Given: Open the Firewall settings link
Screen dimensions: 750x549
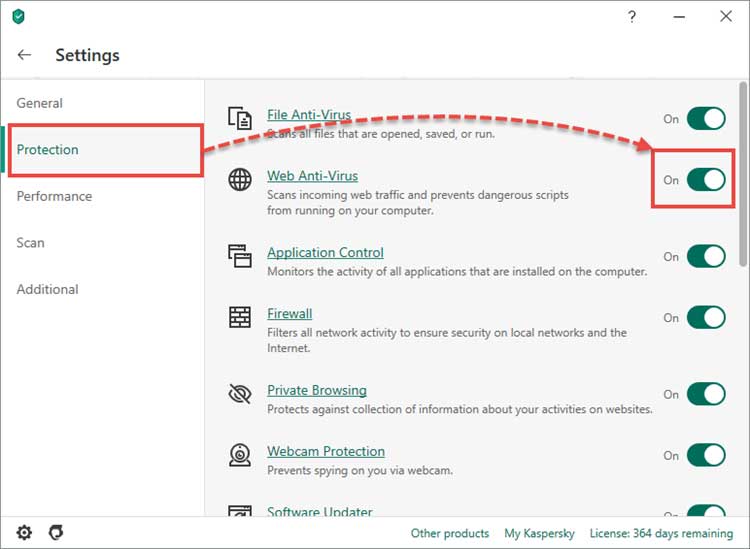Looking at the screenshot, I should (289, 314).
